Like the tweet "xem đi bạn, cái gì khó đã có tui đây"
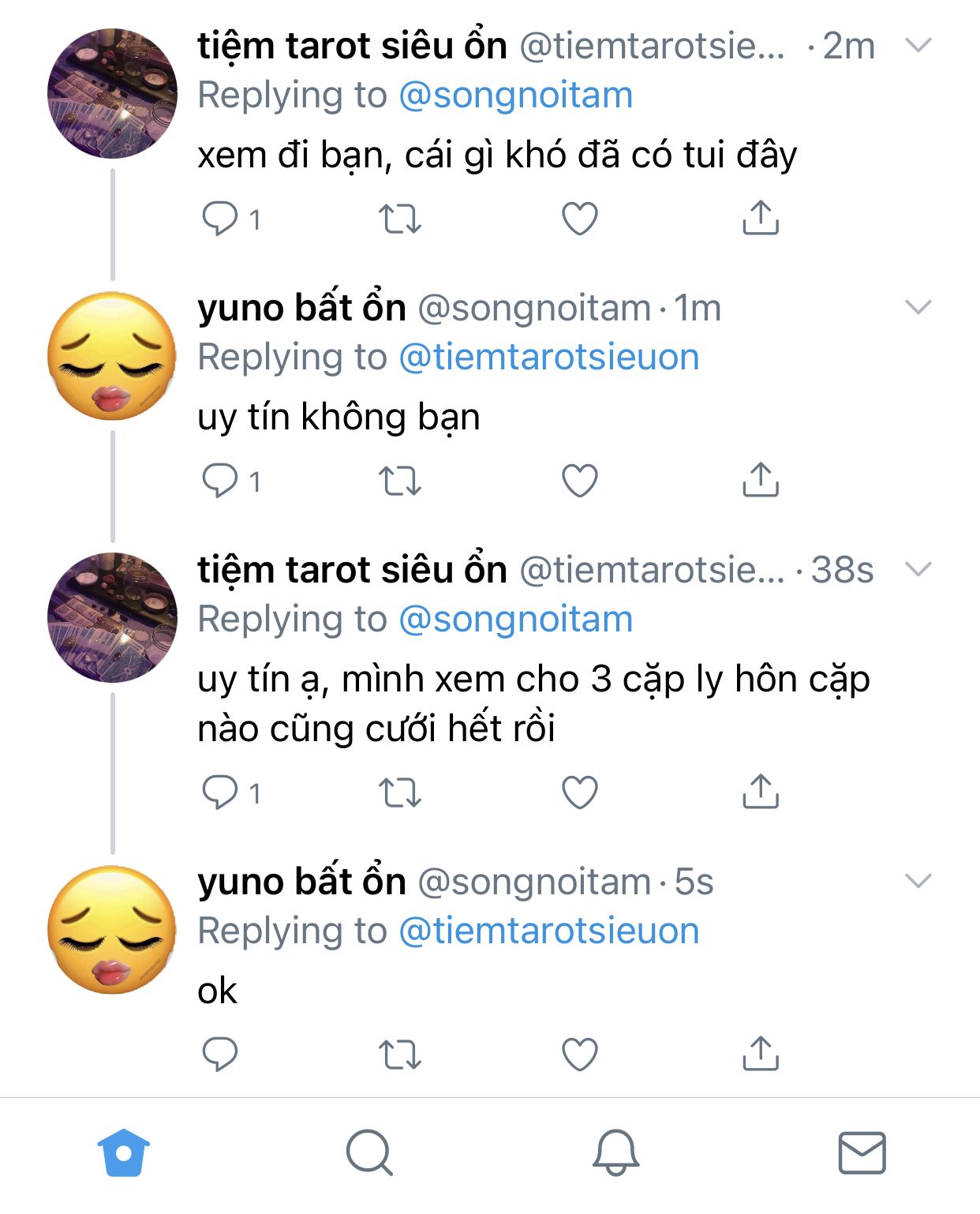980x1214 pixels. [579, 219]
